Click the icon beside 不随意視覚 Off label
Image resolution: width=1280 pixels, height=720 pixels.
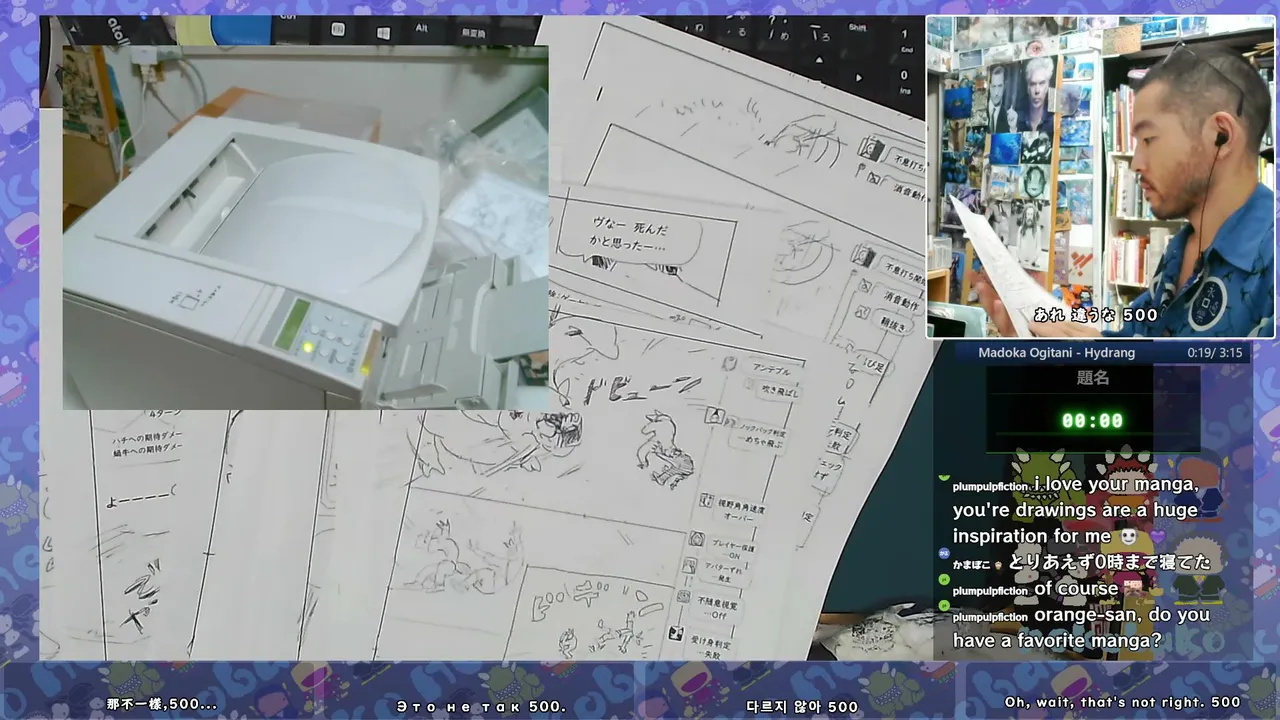pyautogui.click(x=683, y=597)
